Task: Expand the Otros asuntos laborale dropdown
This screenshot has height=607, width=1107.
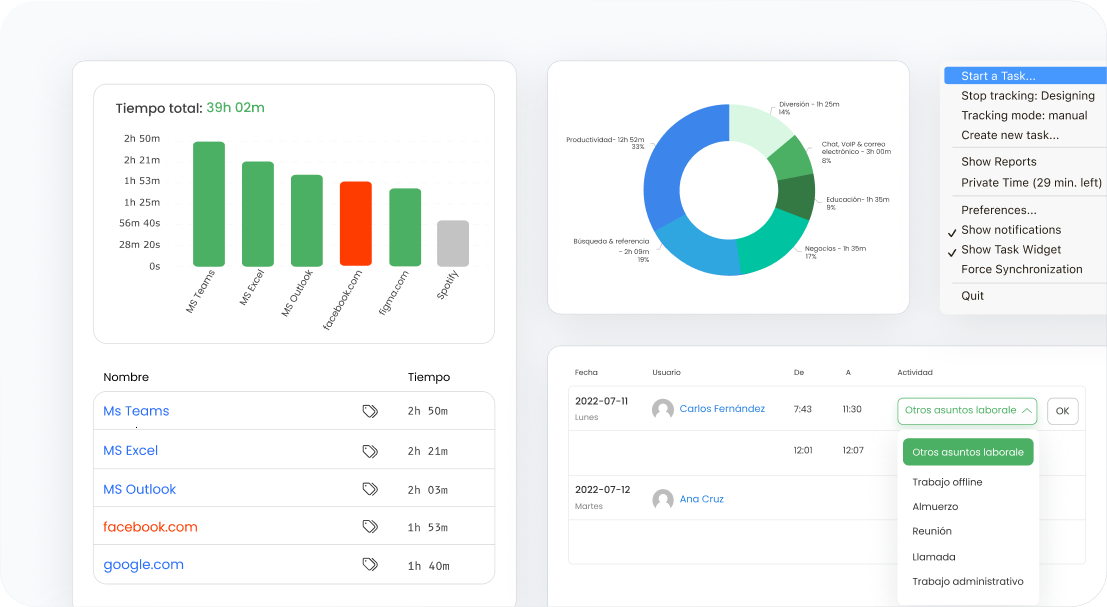Action: tap(967, 410)
